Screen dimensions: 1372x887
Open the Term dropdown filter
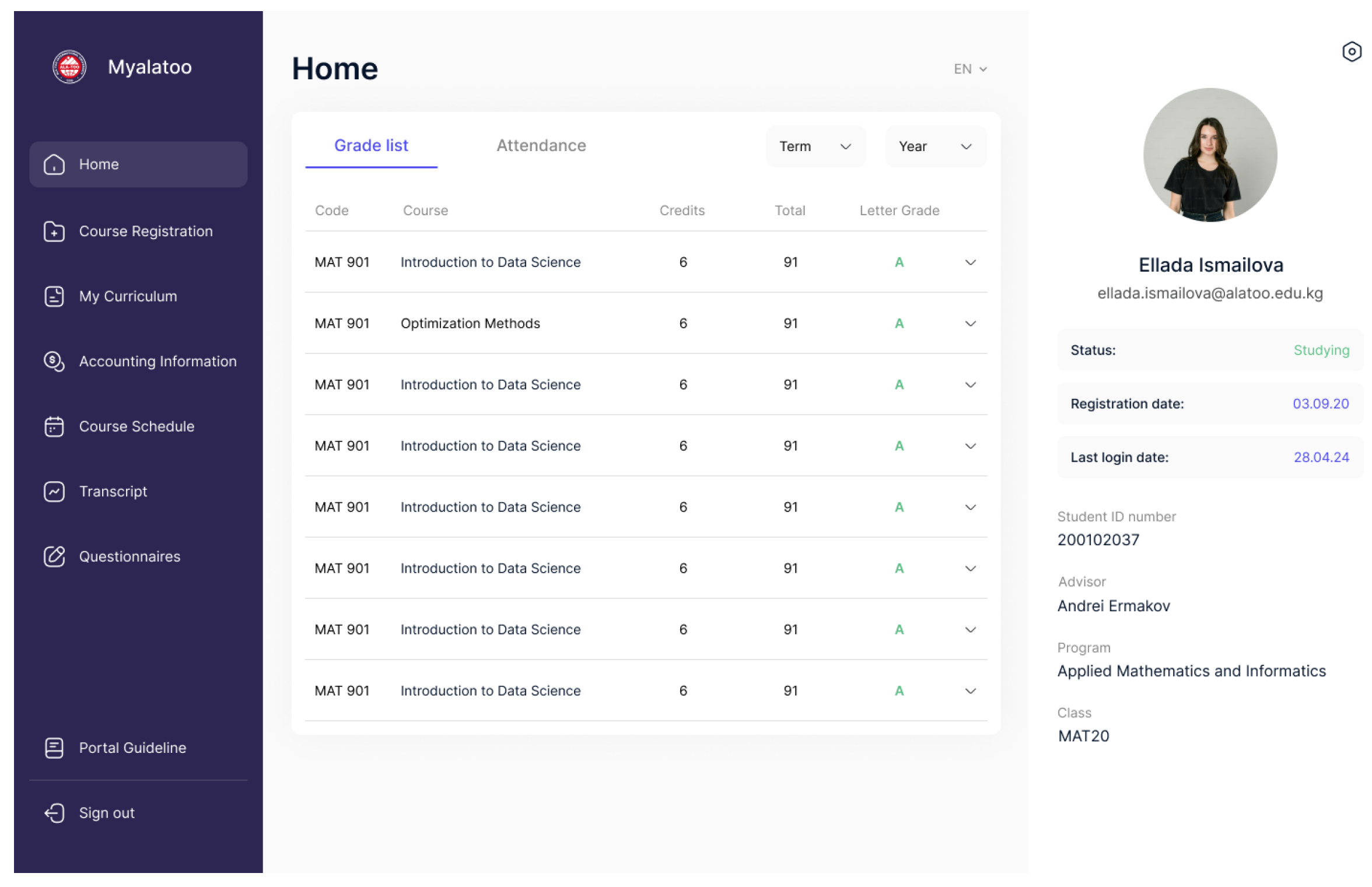pyautogui.click(x=815, y=146)
